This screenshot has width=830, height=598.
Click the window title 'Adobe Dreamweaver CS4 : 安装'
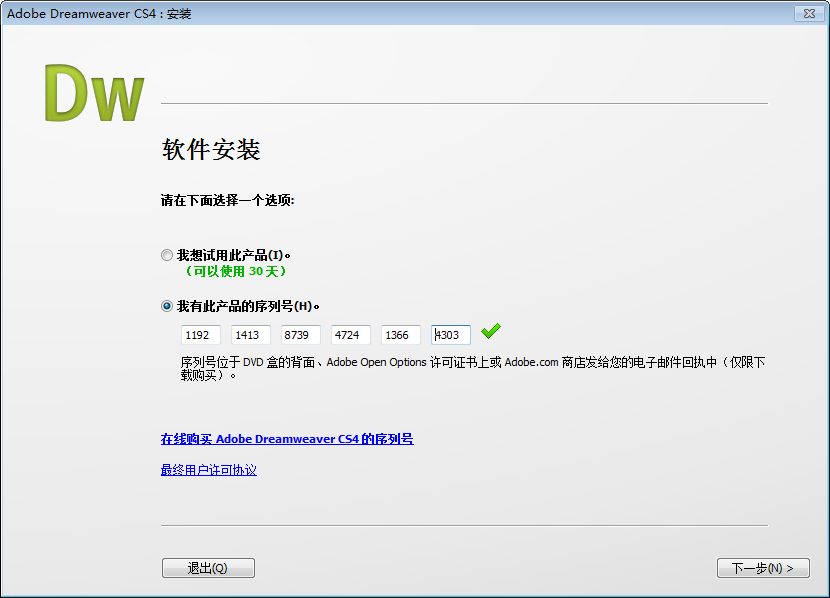(99, 14)
